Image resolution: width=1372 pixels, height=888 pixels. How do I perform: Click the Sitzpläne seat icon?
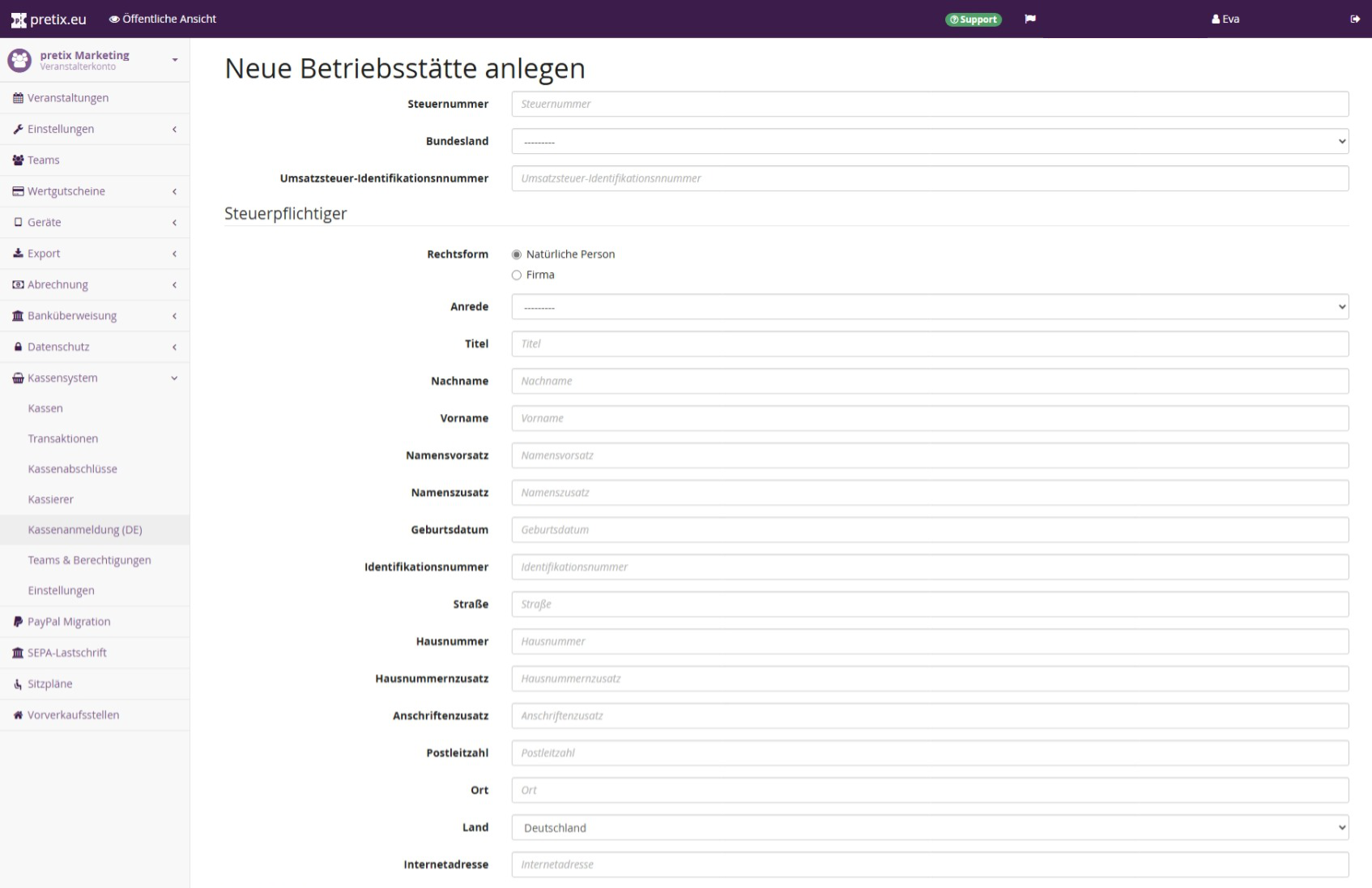click(18, 684)
